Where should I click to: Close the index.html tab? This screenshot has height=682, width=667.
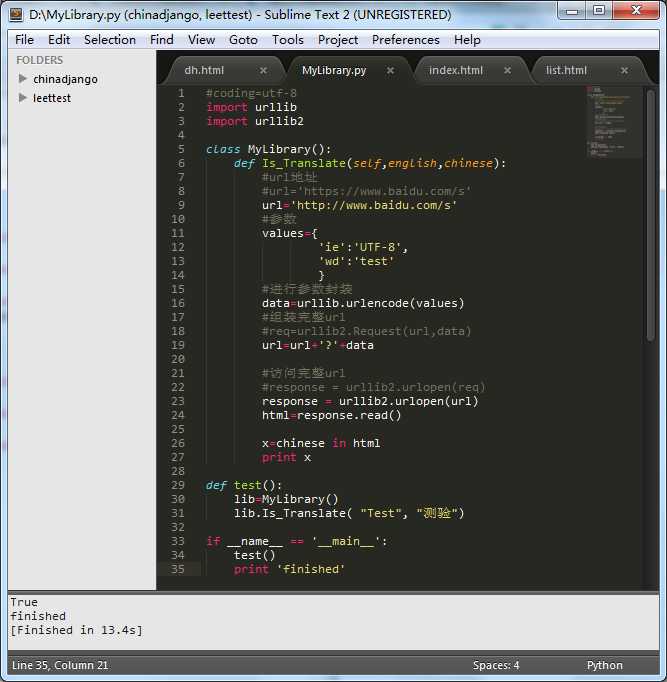coord(507,70)
